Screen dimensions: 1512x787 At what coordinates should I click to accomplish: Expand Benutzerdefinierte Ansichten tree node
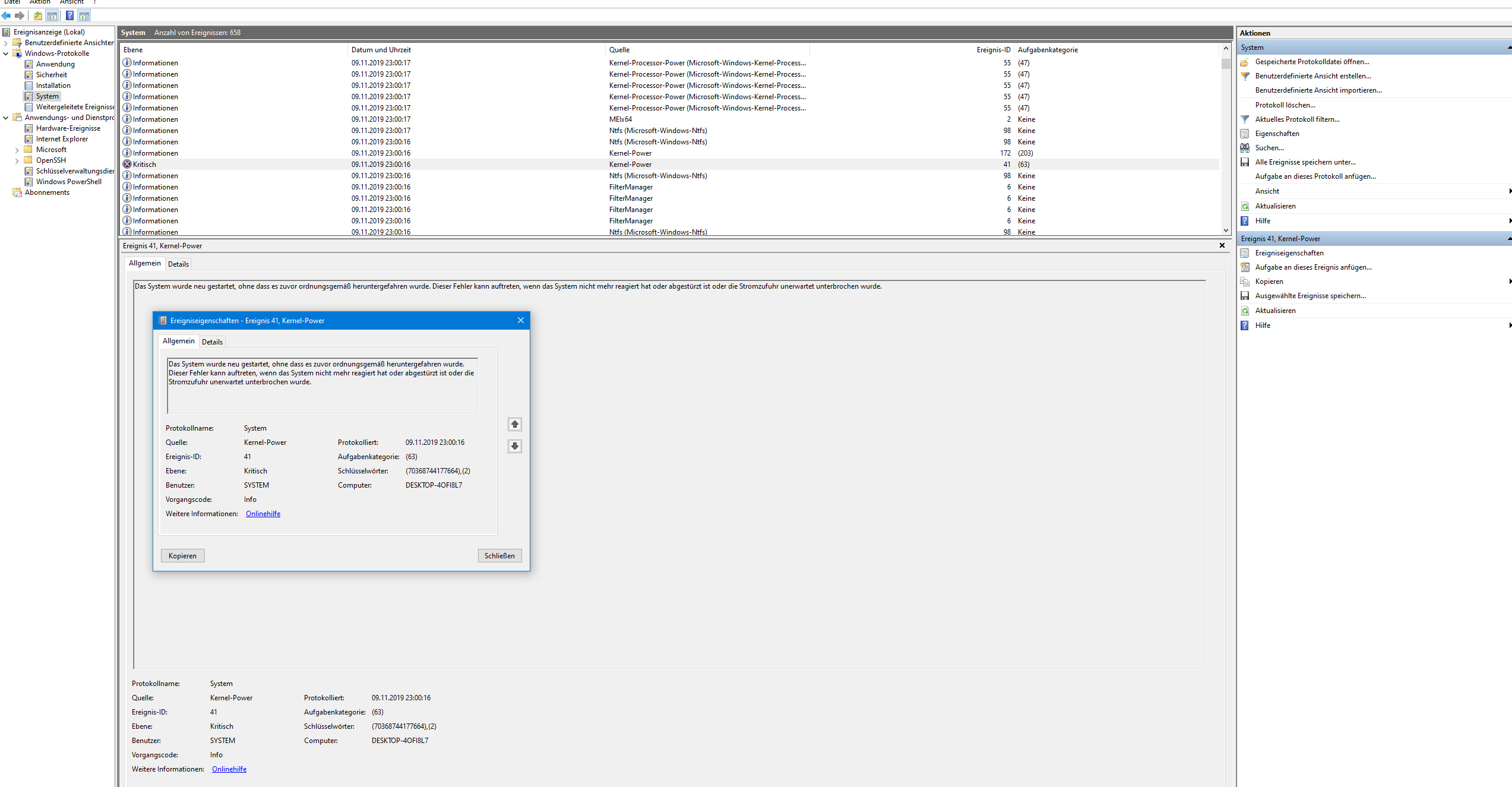(6, 43)
